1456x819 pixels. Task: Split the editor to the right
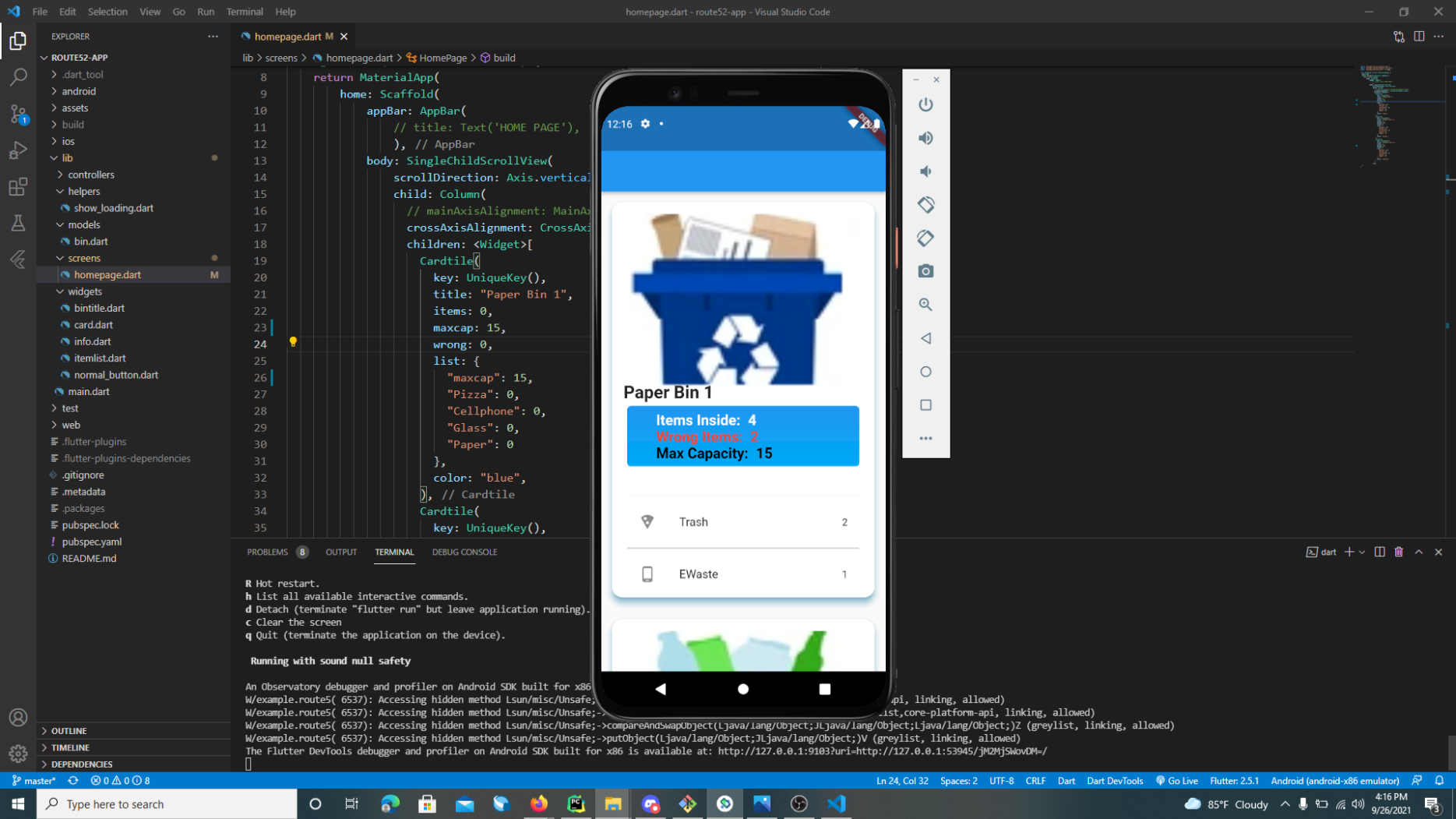(x=1419, y=37)
